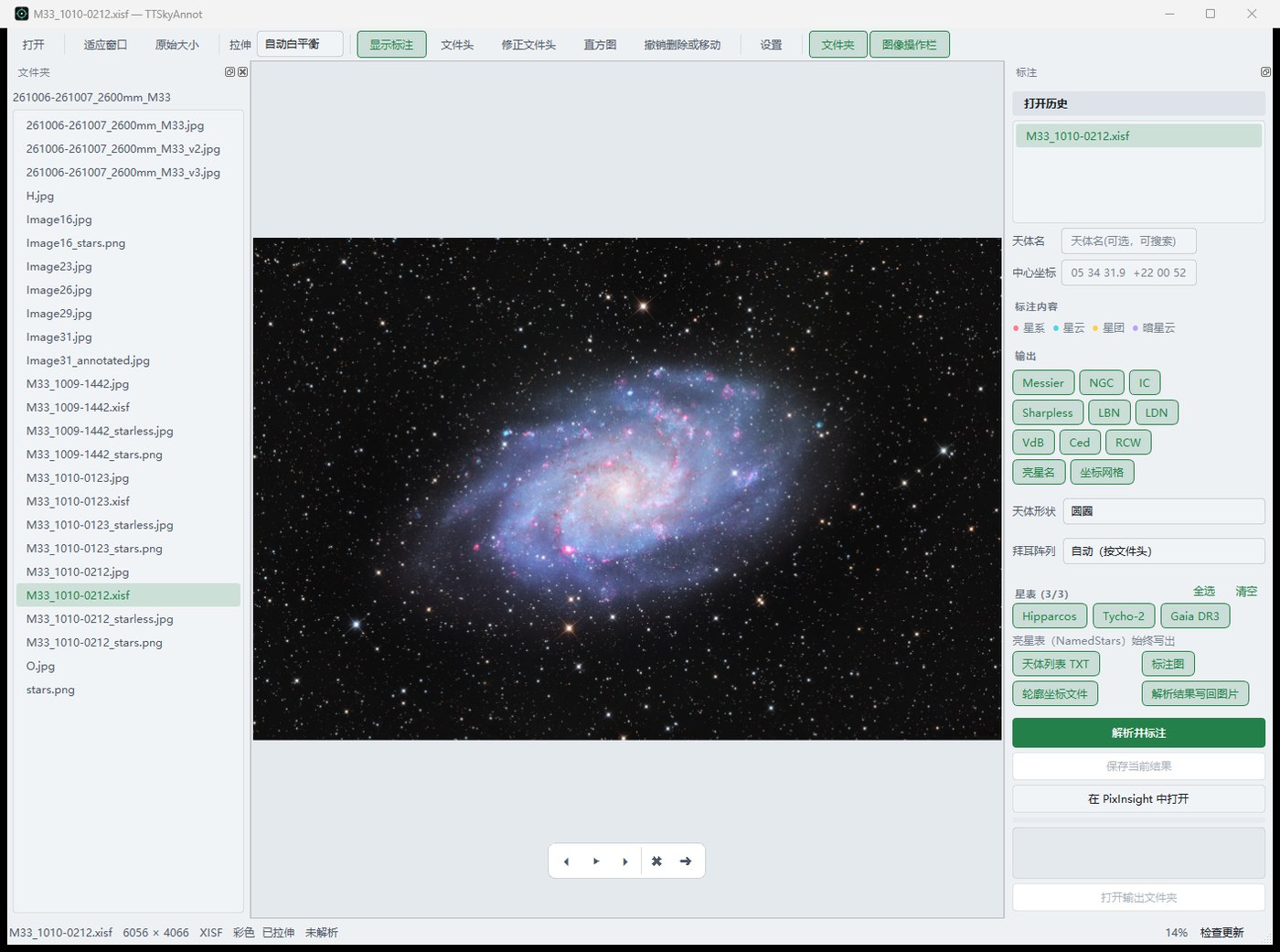Float the 文件夹 panel with its undock icon
This screenshot has height=952, width=1280.
coord(230,72)
